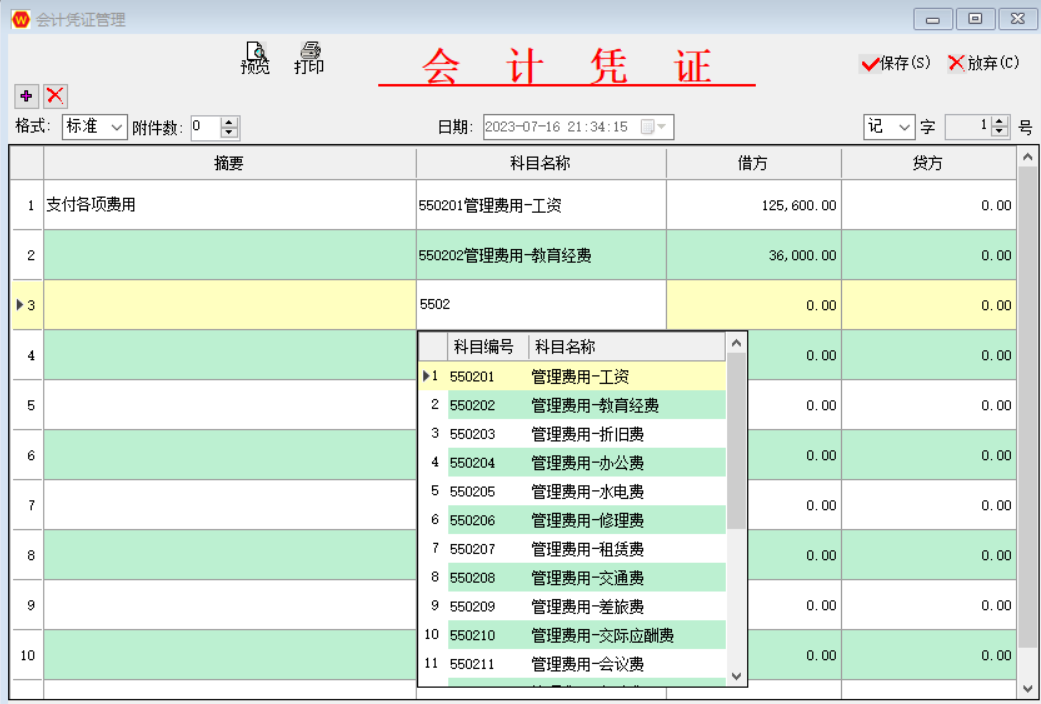Increase attachment count with up arrow

[x=229, y=122]
